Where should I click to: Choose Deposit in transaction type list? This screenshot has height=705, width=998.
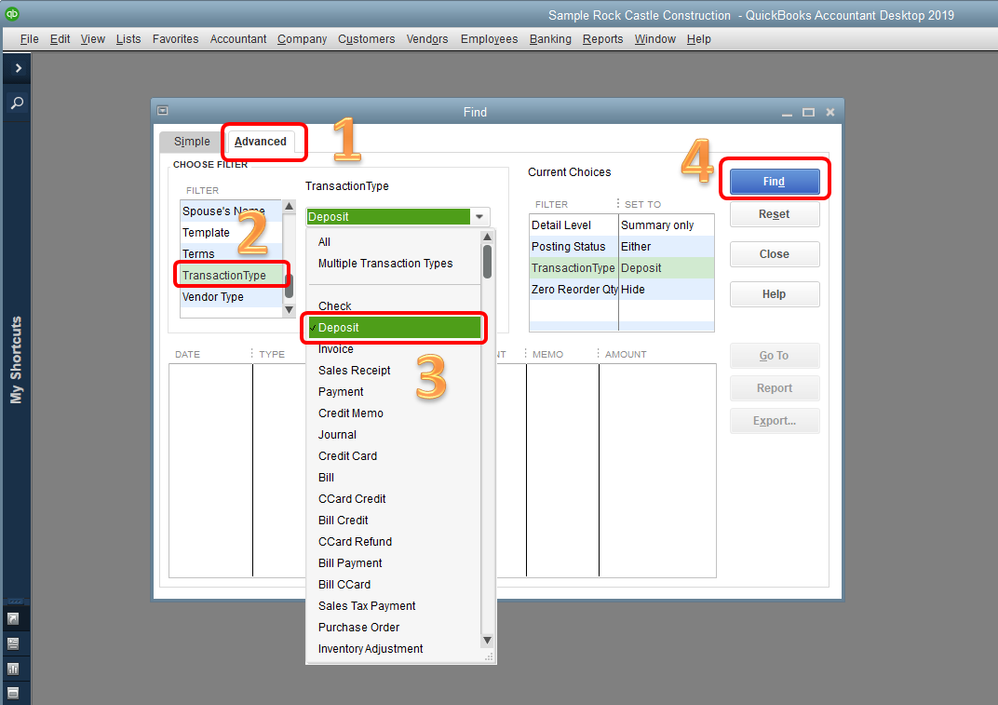click(x=394, y=328)
